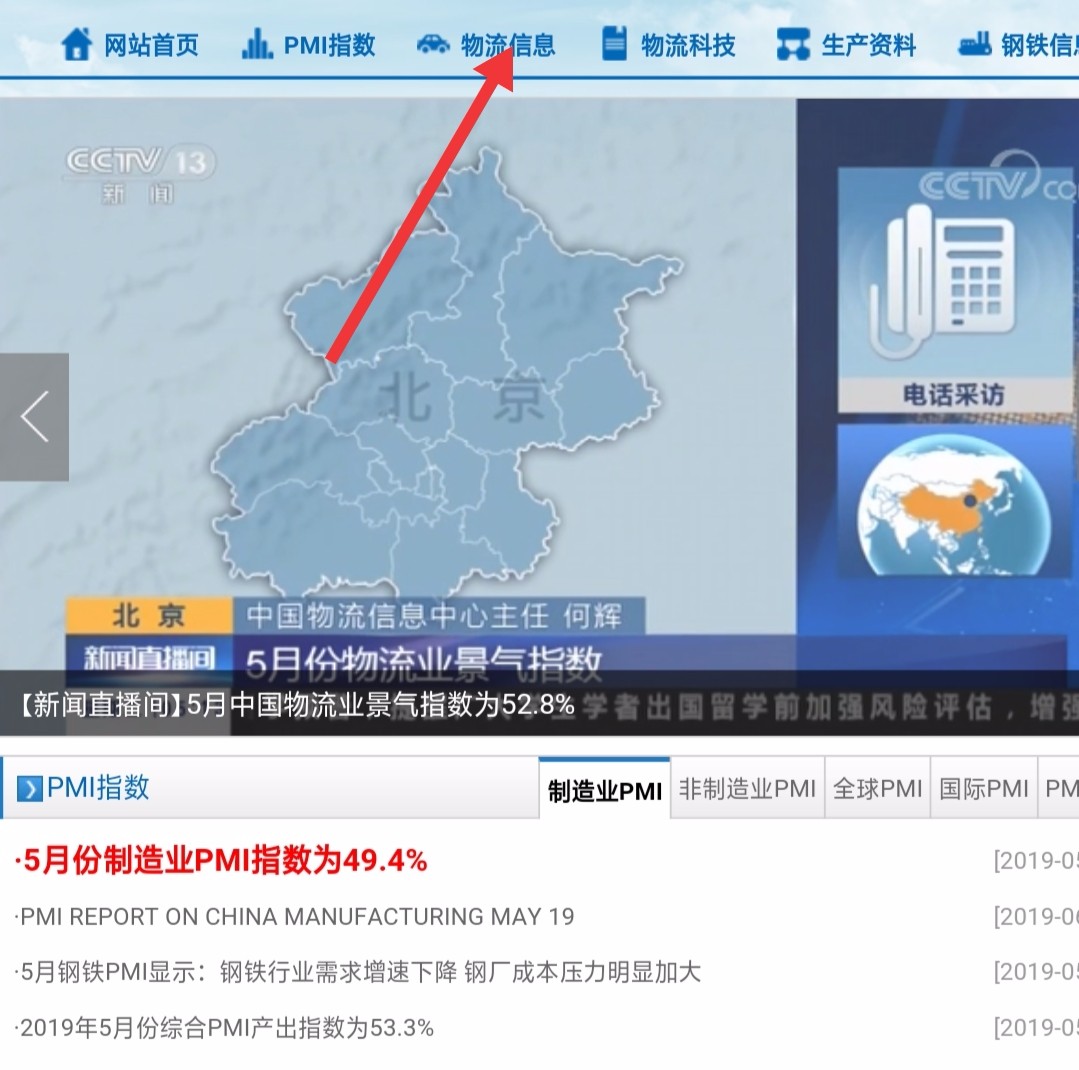Open the 5月钢铁PMI news item

click(355, 972)
